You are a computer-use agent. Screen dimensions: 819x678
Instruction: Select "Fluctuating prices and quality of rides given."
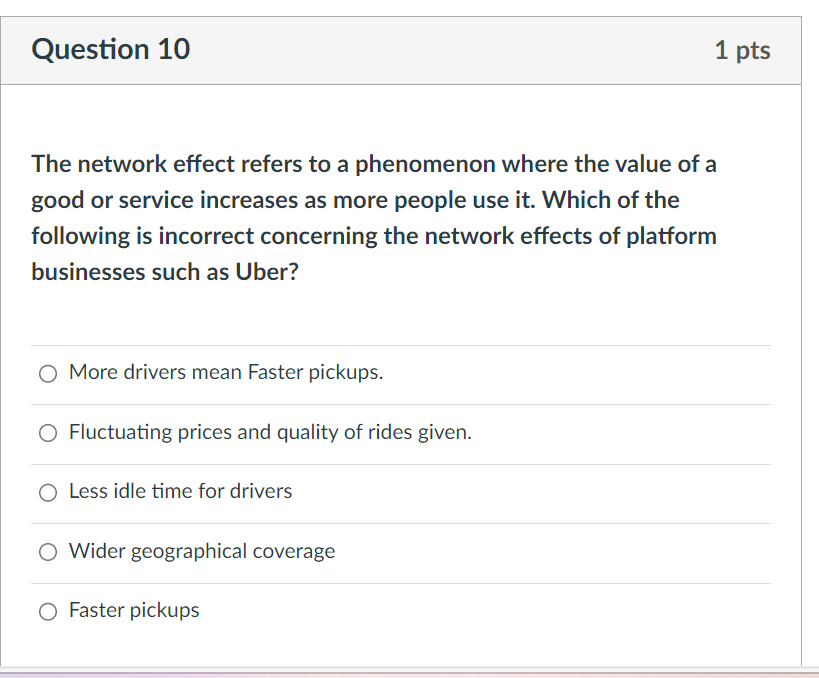pos(47,432)
